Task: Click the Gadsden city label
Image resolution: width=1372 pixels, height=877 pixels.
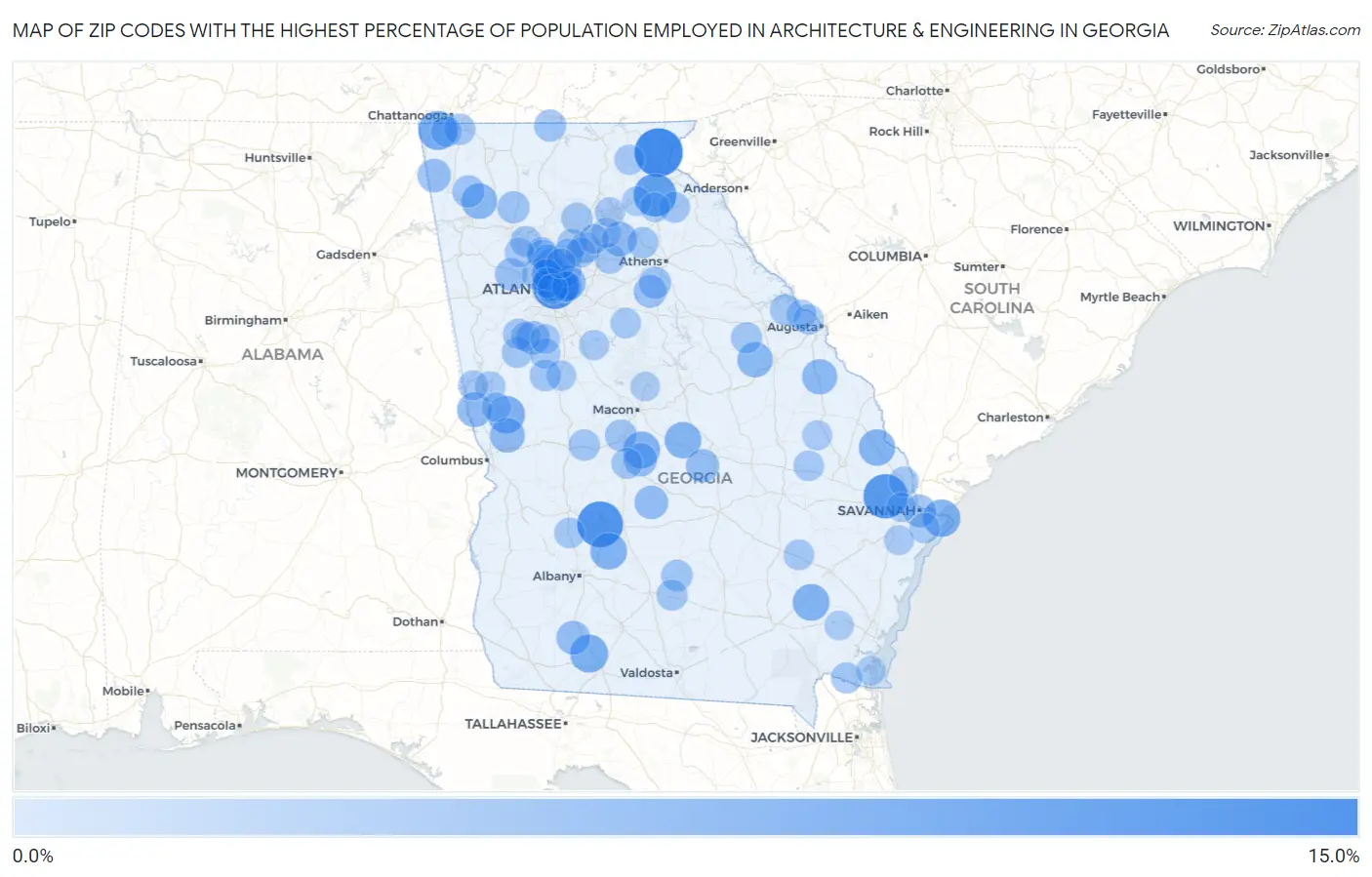Action: (343, 255)
